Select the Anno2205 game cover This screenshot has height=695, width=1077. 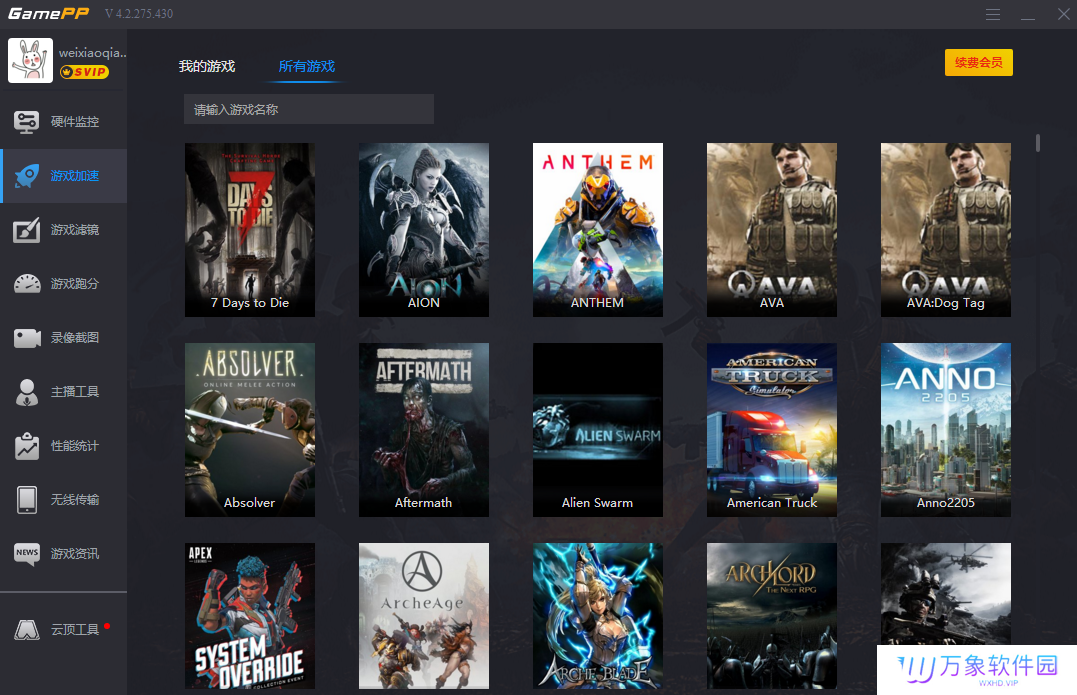pyautogui.click(x=946, y=430)
